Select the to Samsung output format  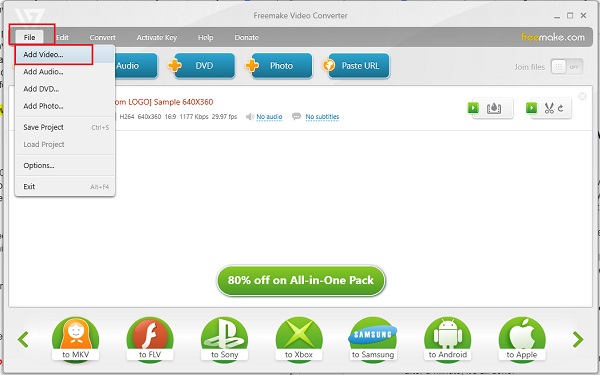point(373,340)
